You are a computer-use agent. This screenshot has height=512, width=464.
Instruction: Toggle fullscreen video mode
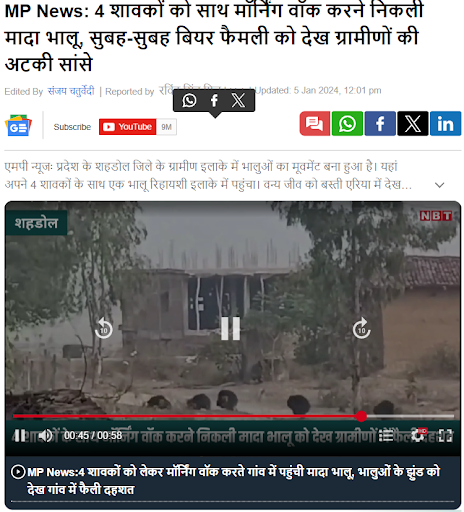(446, 435)
